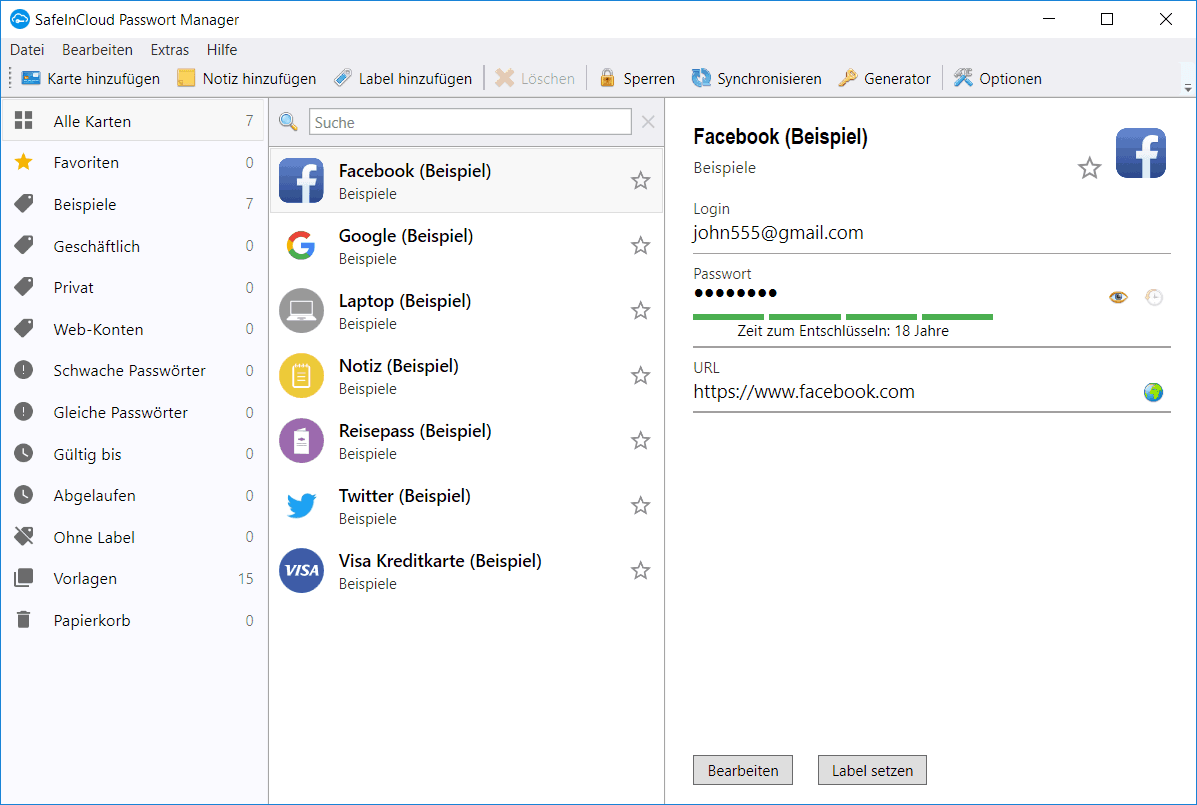The width and height of the screenshot is (1197, 805).
Task: Open the Datei menu
Action: (27, 50)
